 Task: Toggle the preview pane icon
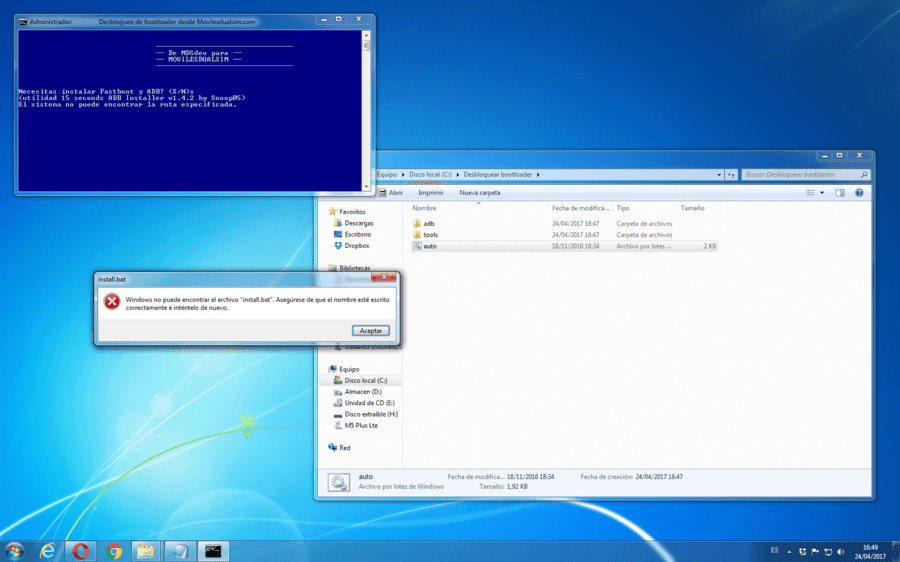[x=840, y=193]
